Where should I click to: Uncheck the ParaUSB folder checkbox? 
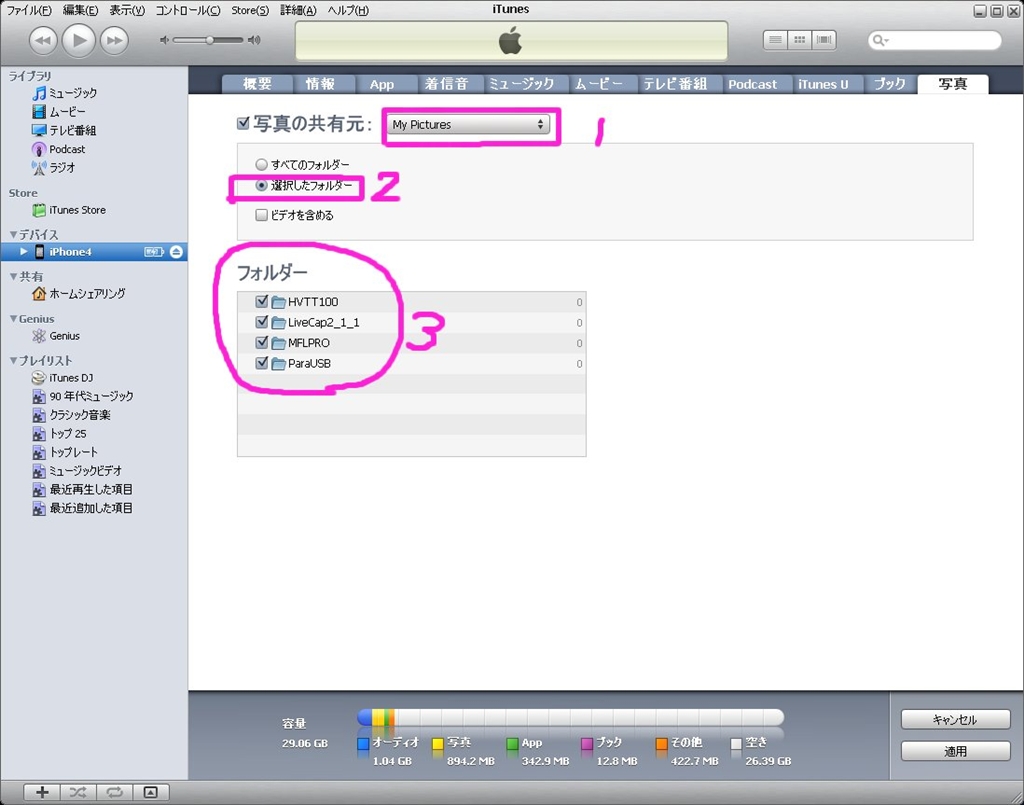[262, 363]
